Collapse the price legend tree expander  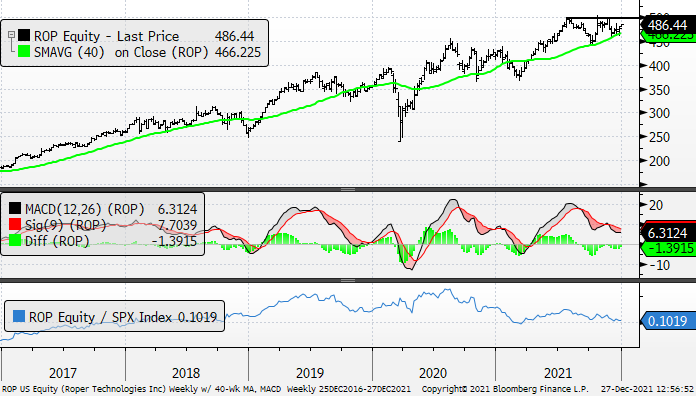click(x=12, y=34)
